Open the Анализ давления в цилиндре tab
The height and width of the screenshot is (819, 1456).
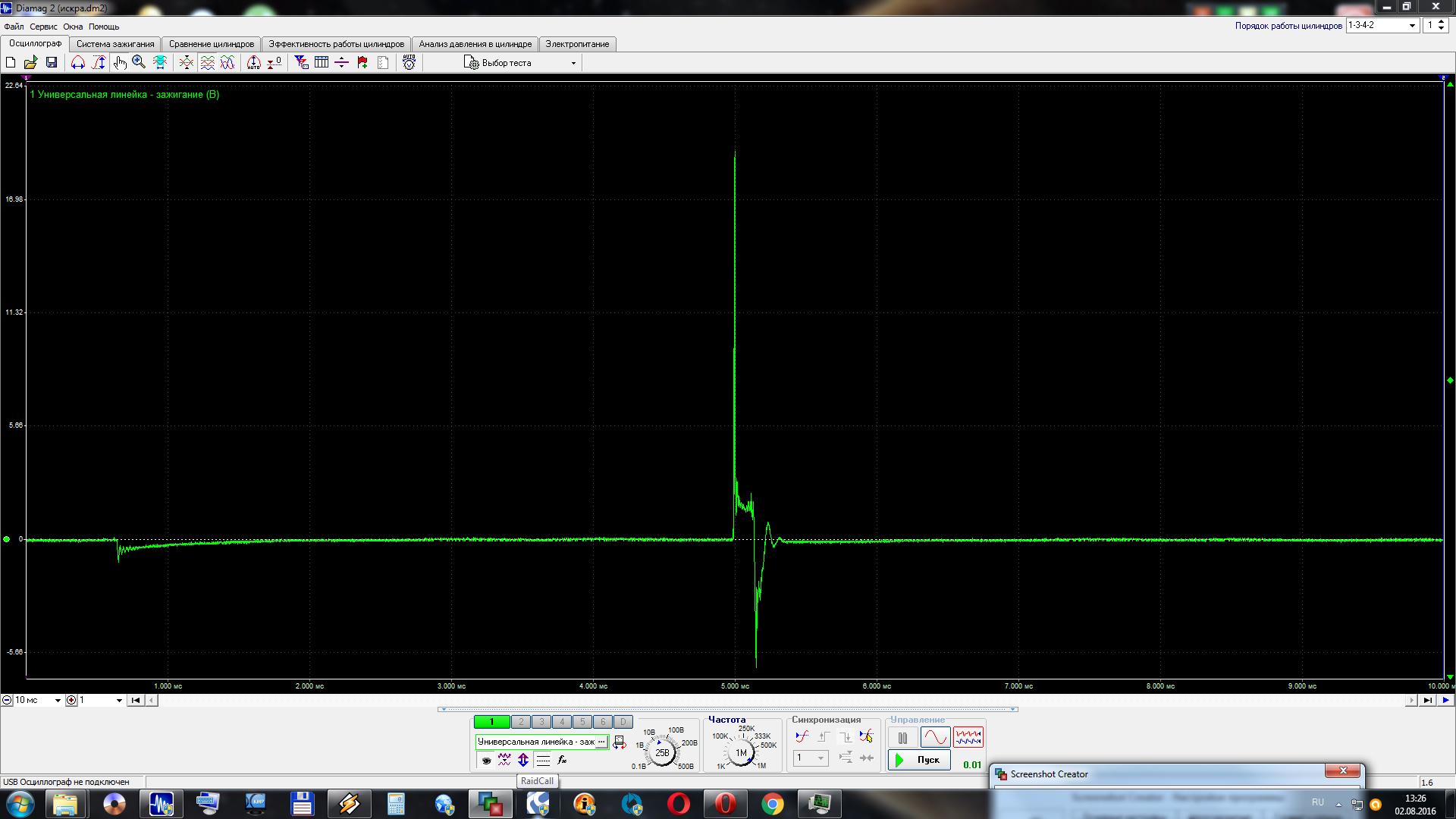click(x=475, y=44)
